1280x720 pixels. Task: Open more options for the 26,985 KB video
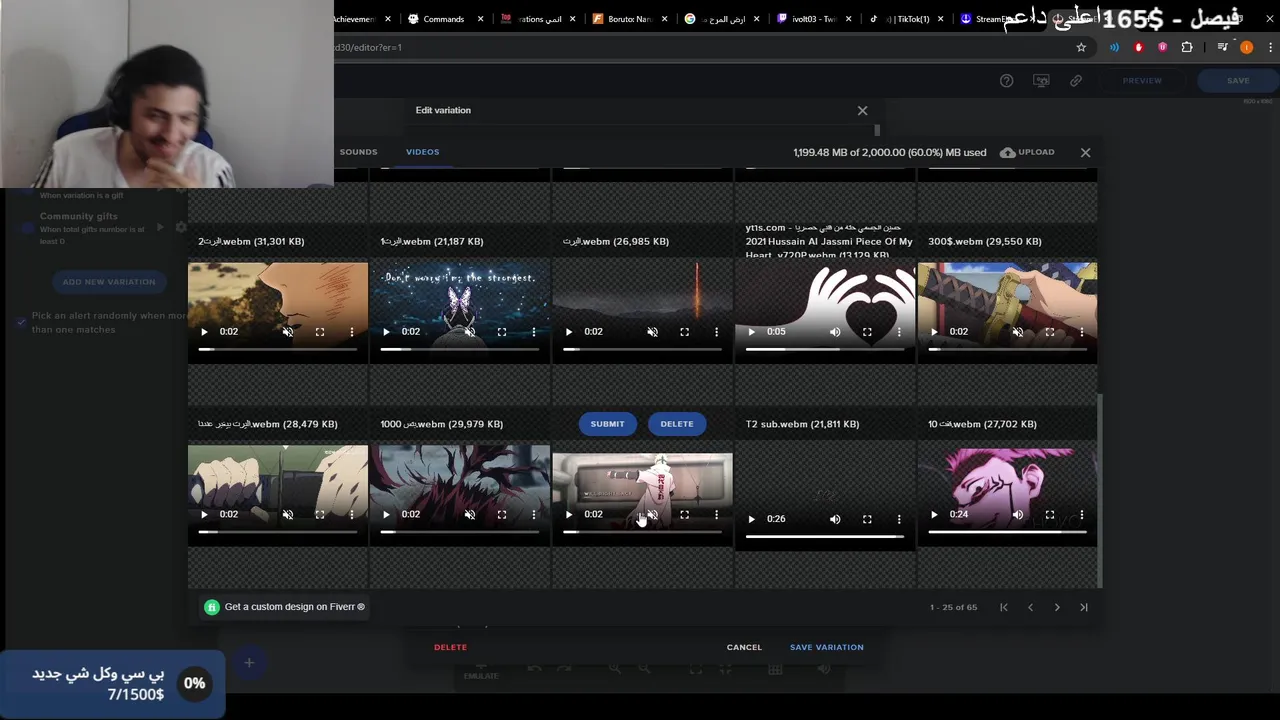coord(716,332)
